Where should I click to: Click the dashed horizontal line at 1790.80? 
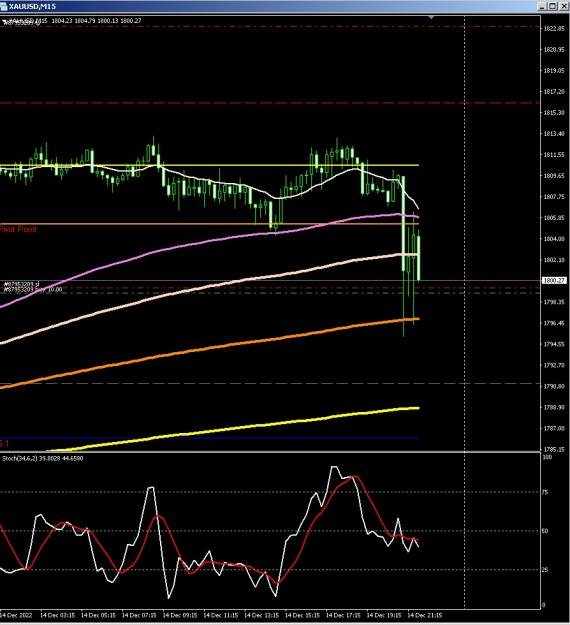[270, 384]
